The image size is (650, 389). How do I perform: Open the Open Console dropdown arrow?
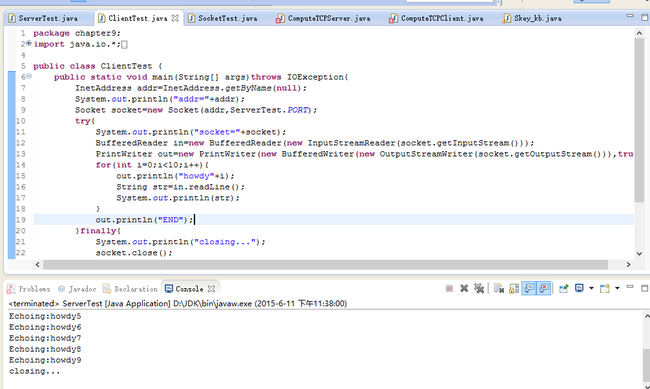(617, 288)
